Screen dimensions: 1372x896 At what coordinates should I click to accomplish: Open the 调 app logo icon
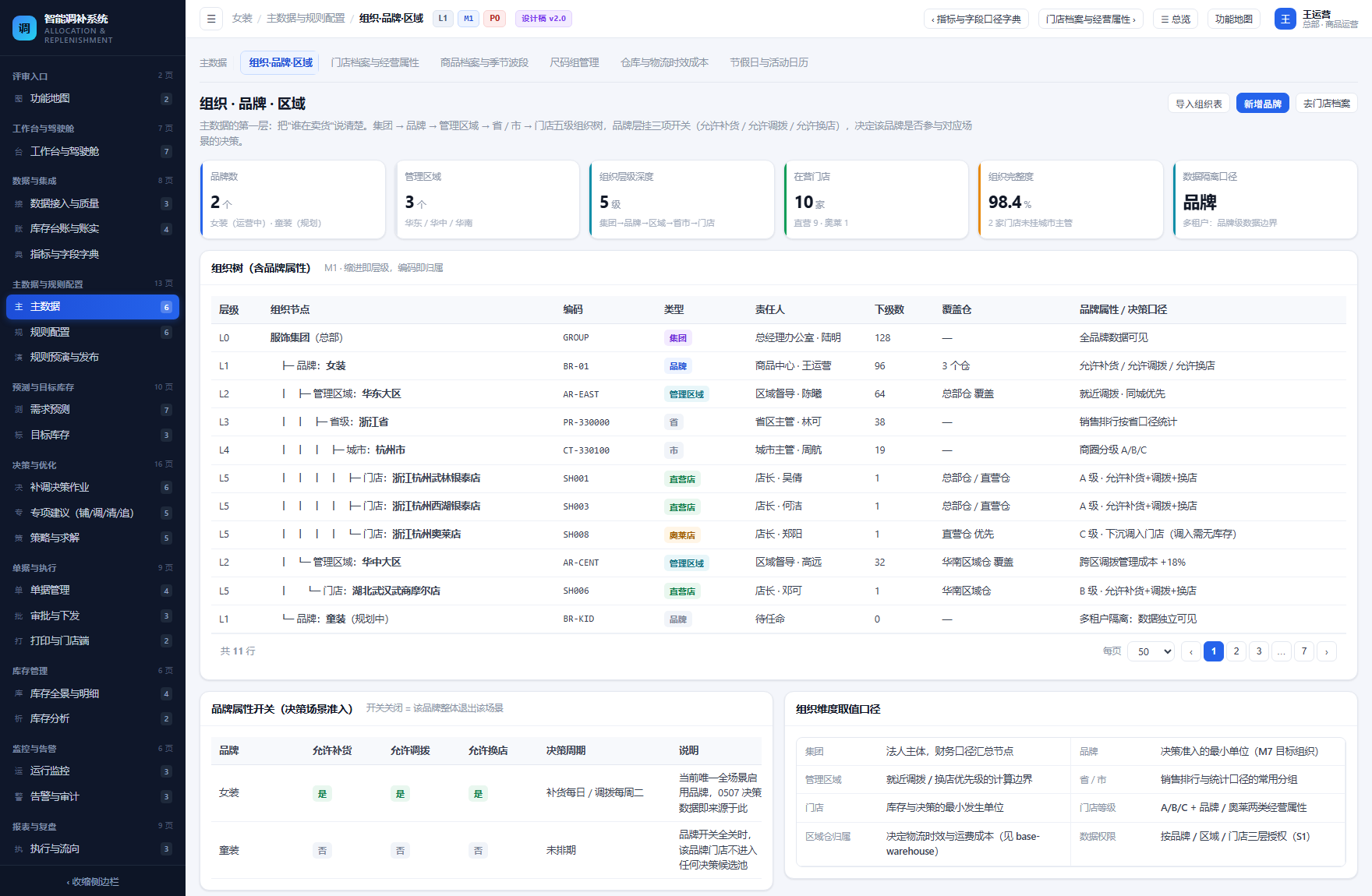point(24,28)
